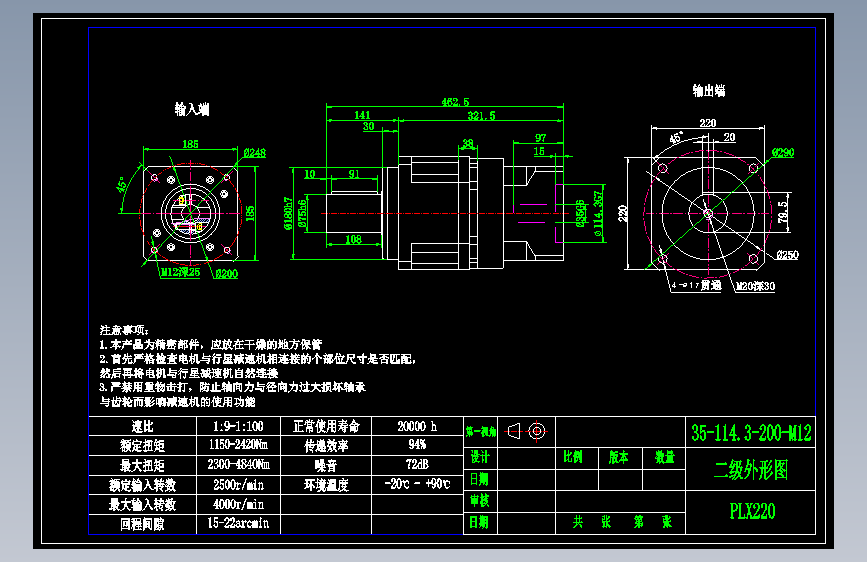
Task: Click the 2500r/min value cell
Action: tap(238, 485)
